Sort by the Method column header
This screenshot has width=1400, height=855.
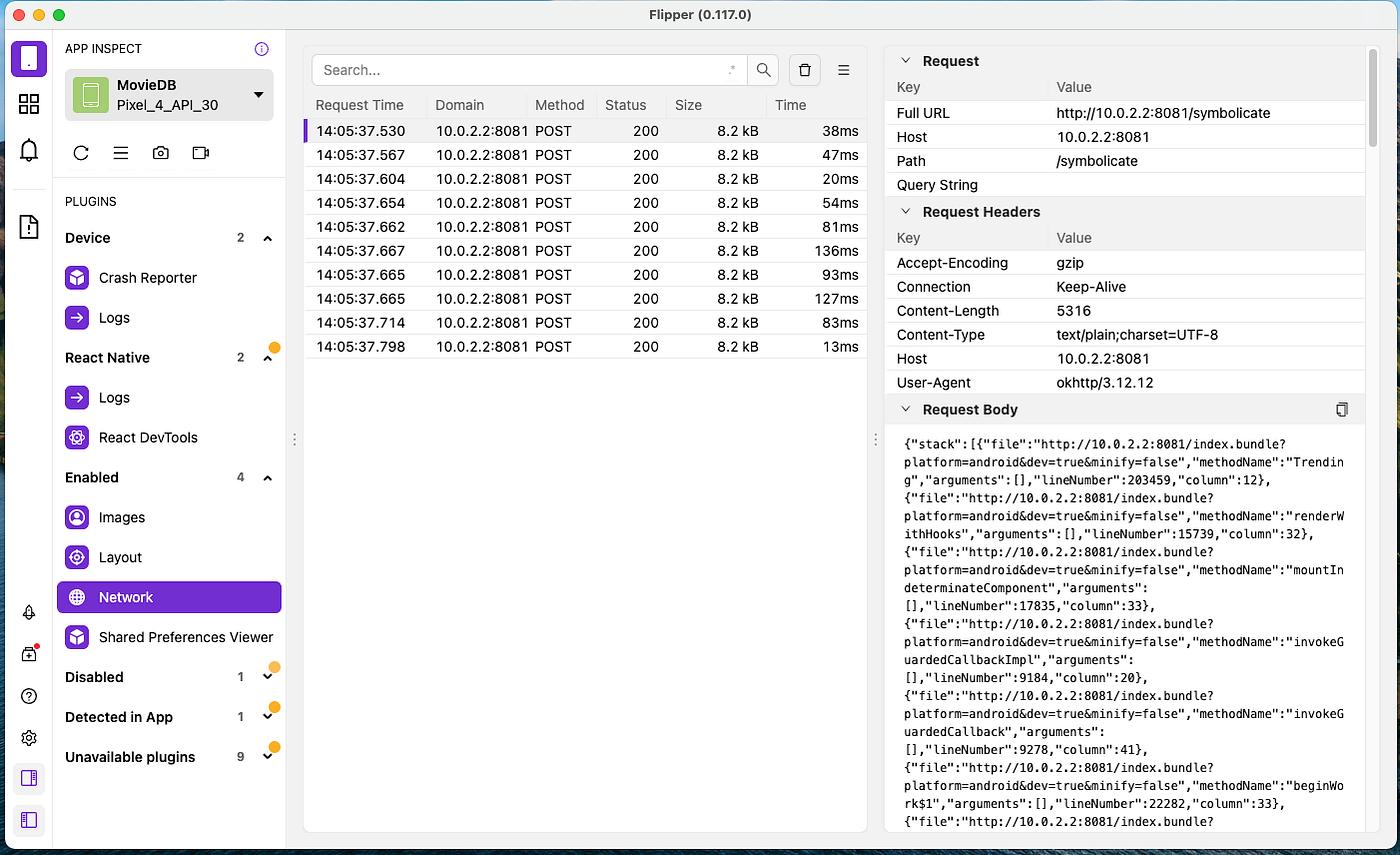tap(560, 105)
